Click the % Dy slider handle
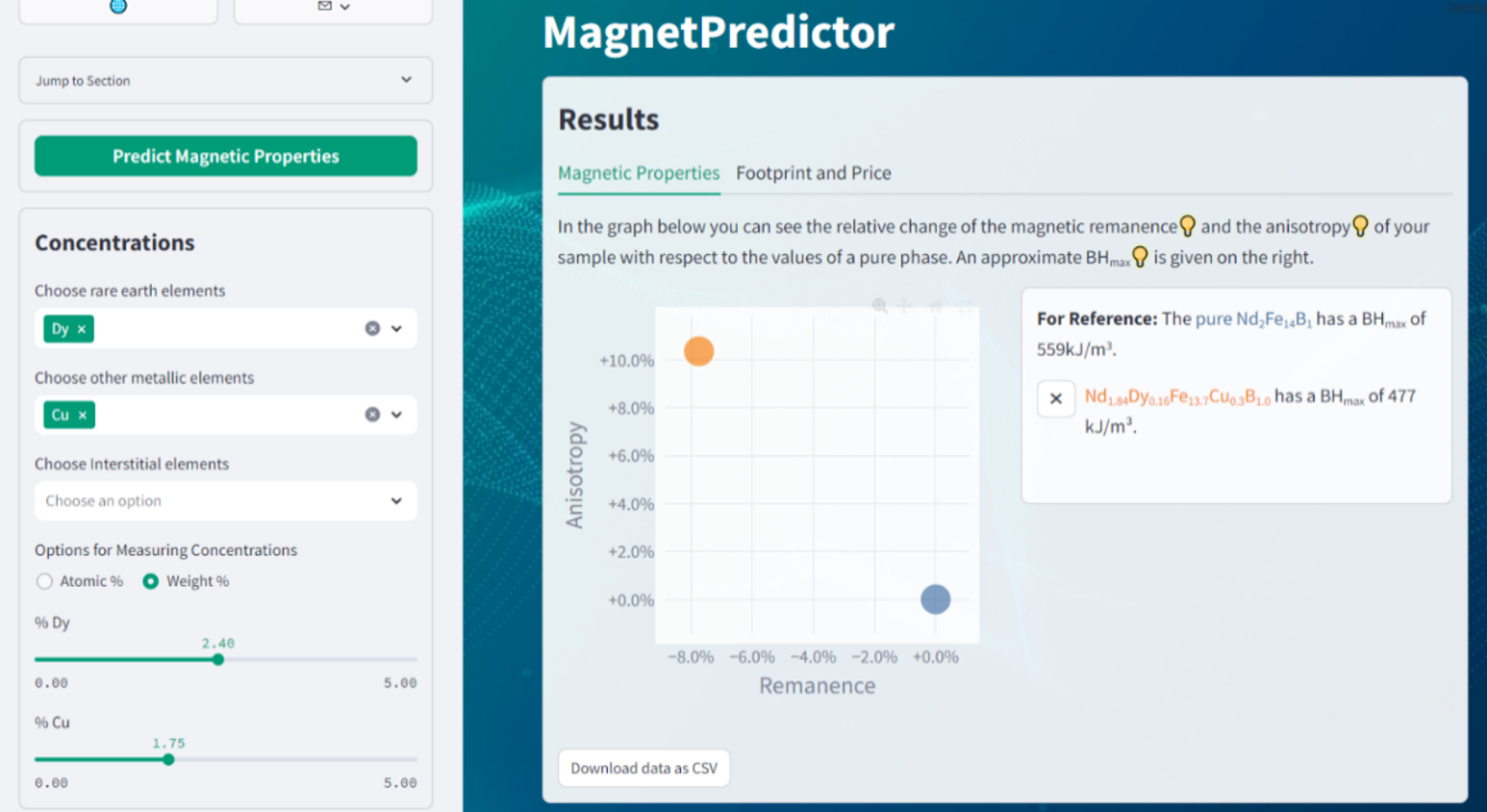This screenshot has width=1487, height=812. click(218, 660)
